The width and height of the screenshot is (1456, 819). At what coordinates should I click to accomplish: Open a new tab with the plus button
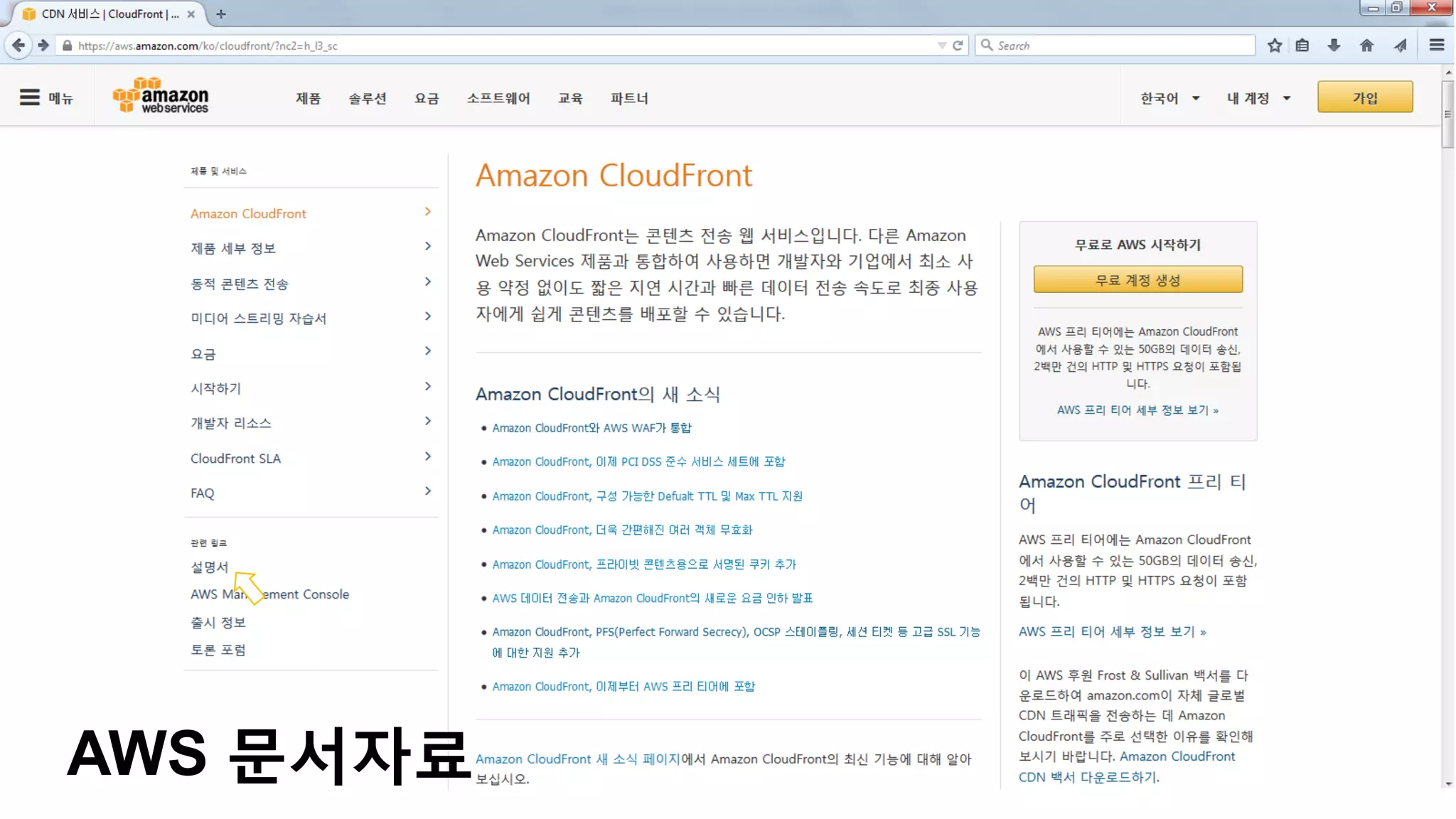(x=221, y=14)
